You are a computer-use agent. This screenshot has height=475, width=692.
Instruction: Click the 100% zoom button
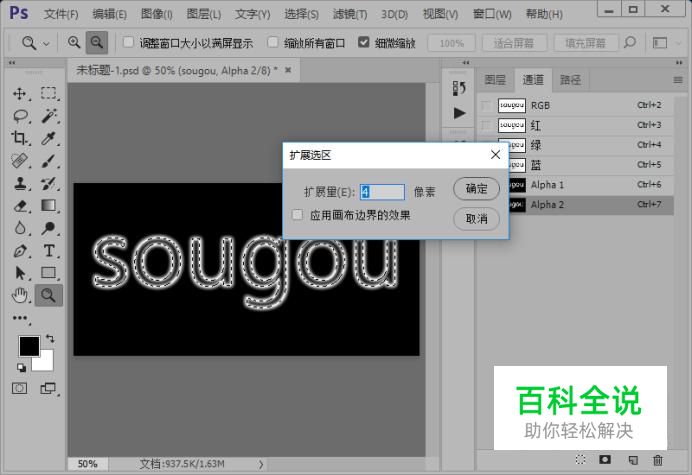tap(452, 43)
